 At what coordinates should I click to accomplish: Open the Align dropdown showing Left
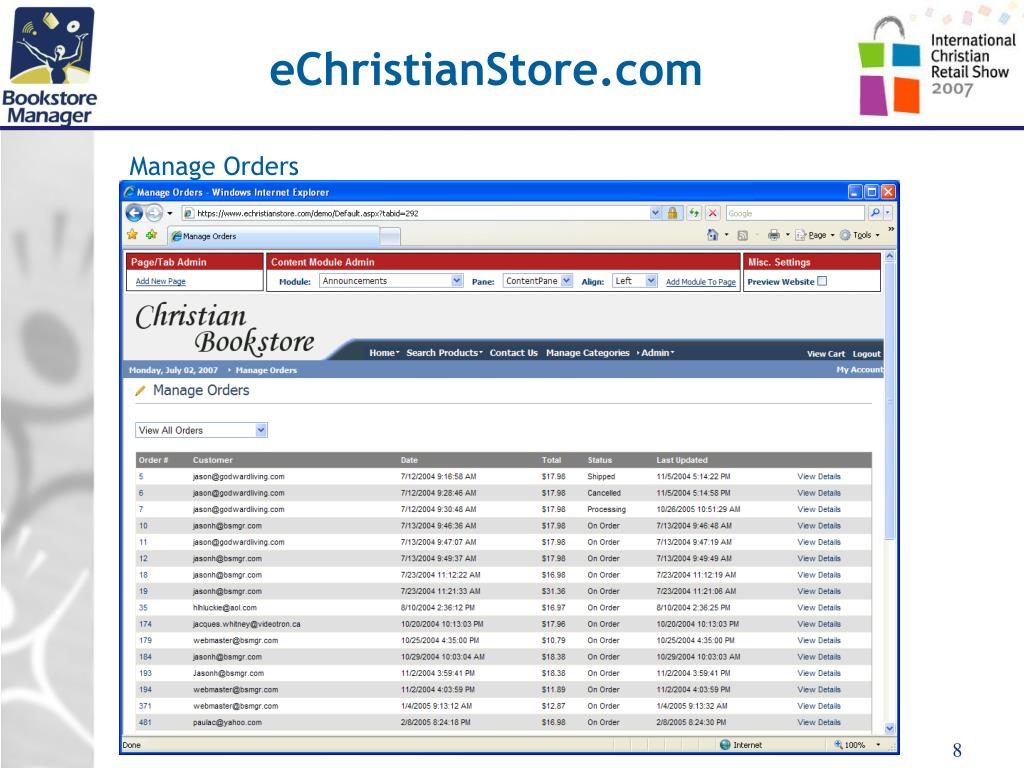[x=635, y=281]
